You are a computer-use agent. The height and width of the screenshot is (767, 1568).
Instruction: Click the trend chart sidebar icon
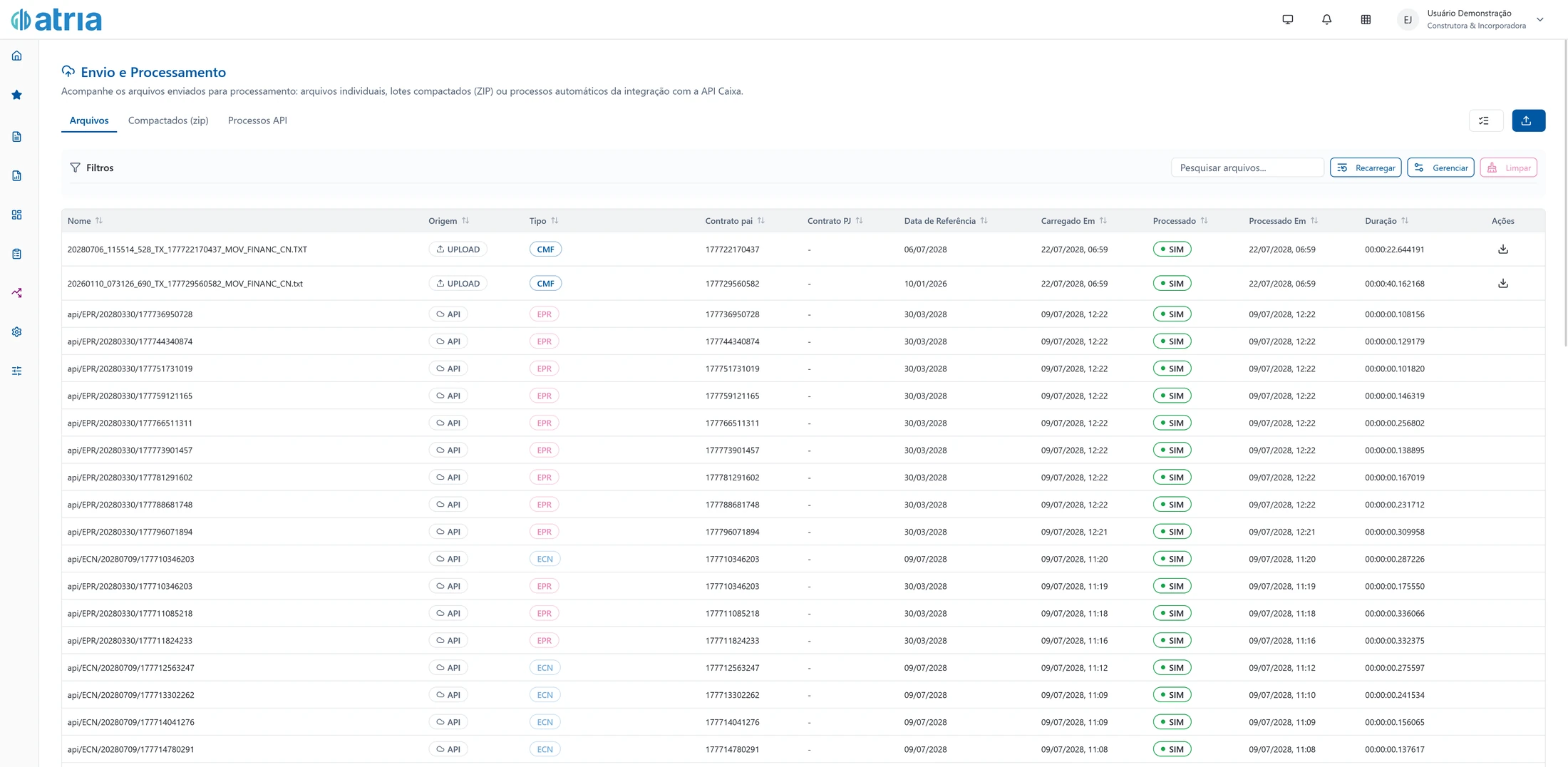17,293
